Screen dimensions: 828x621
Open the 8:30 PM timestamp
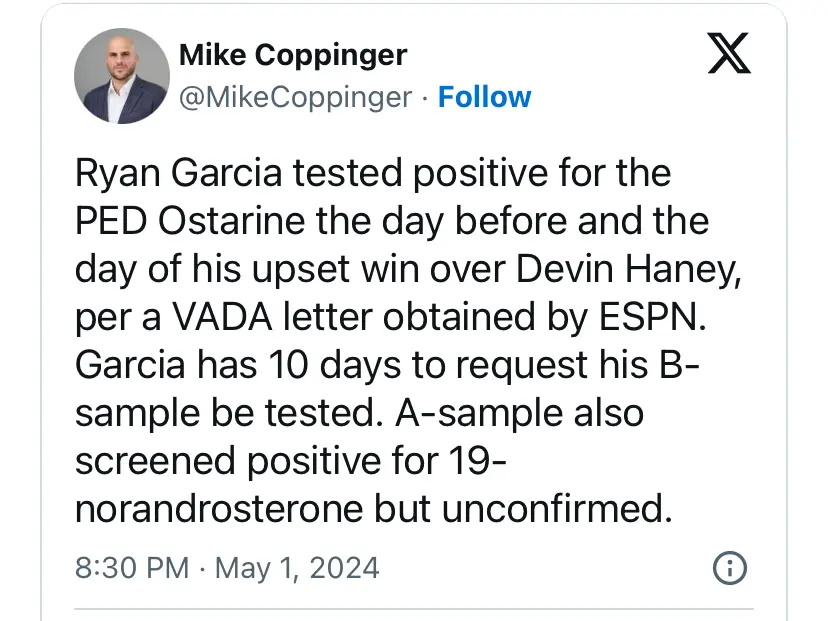tap(132, 568)
